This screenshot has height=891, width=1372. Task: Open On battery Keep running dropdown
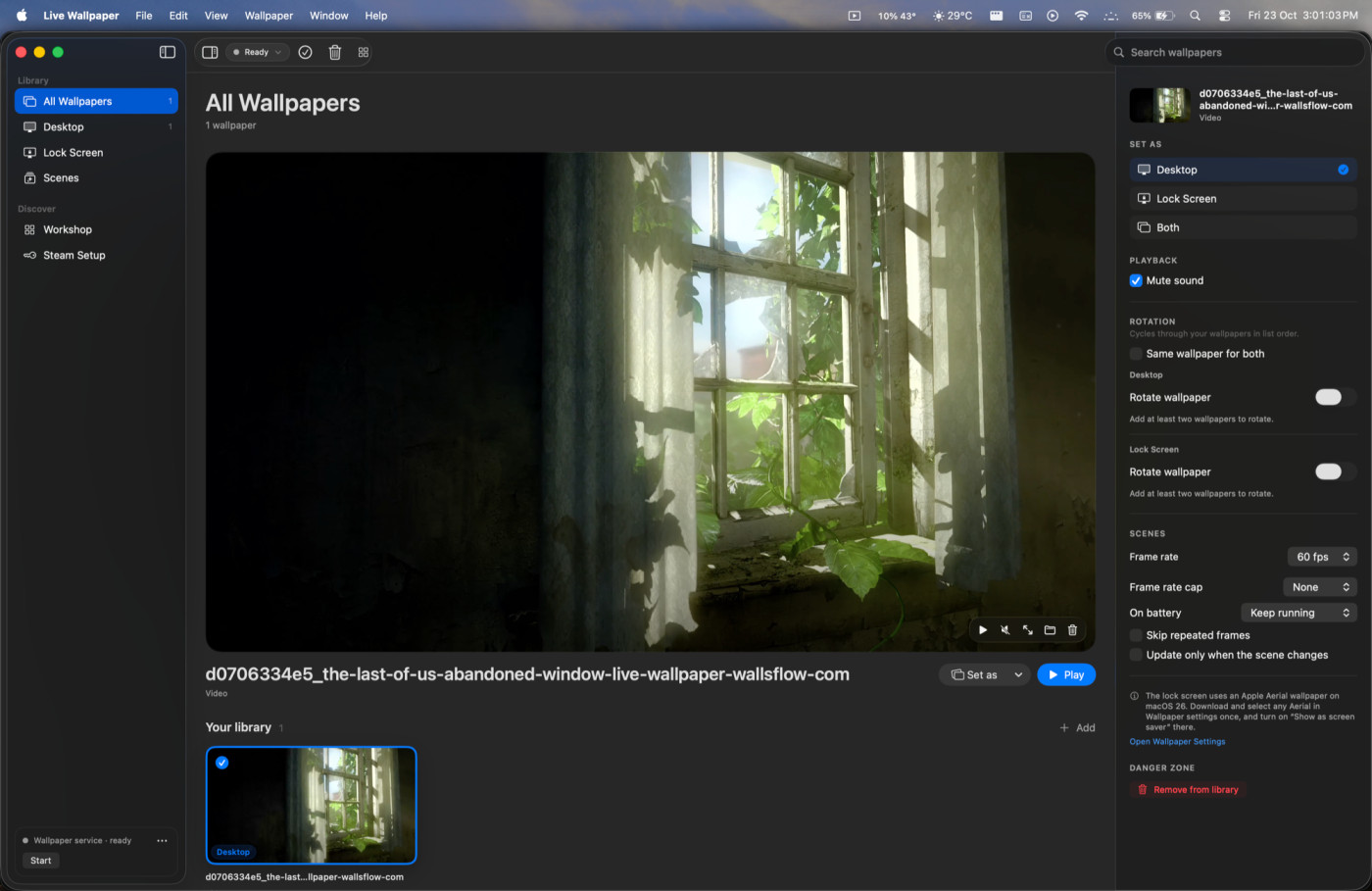[x=1298, y=613]
